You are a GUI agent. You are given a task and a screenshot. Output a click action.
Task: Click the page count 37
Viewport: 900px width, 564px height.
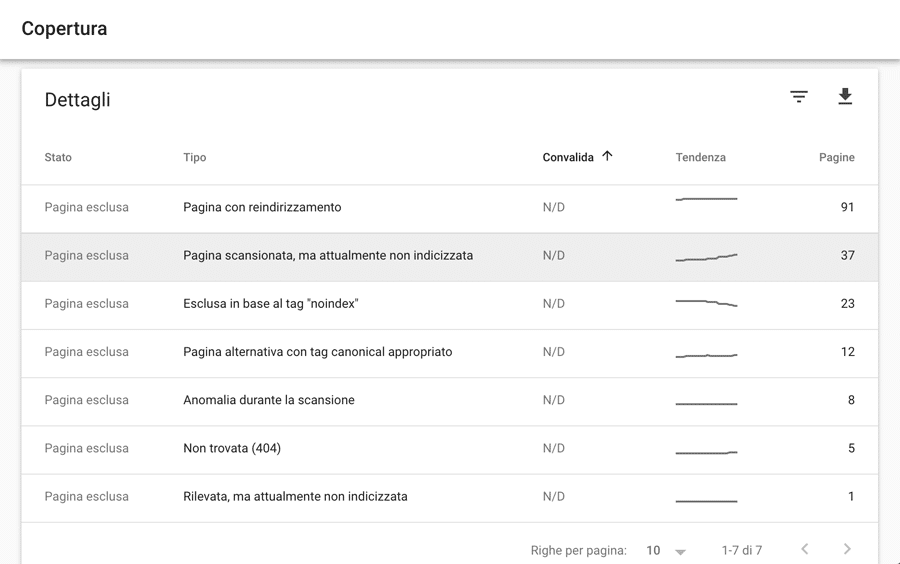[847, 255]
